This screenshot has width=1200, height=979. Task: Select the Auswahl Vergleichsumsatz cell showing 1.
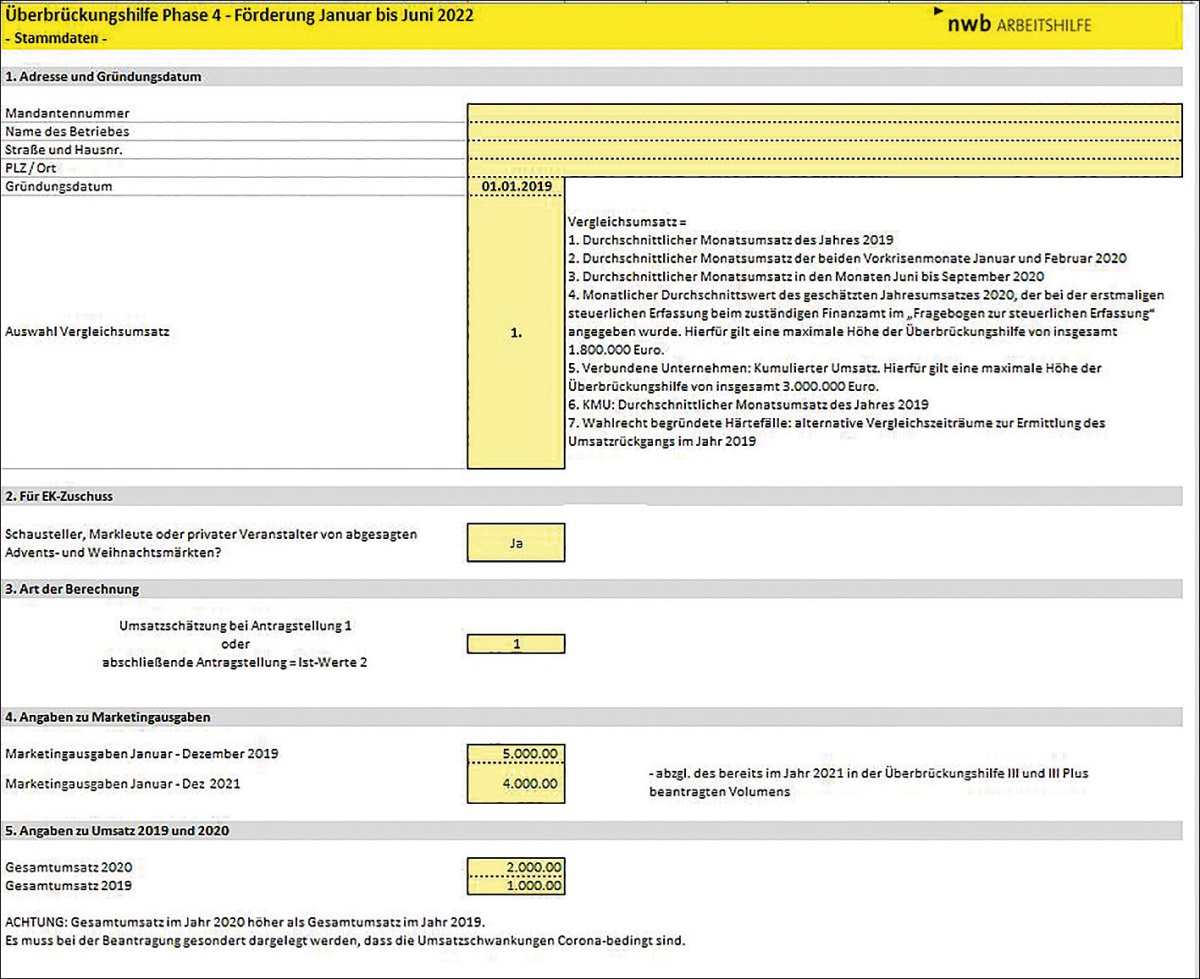tap(515, 333)
